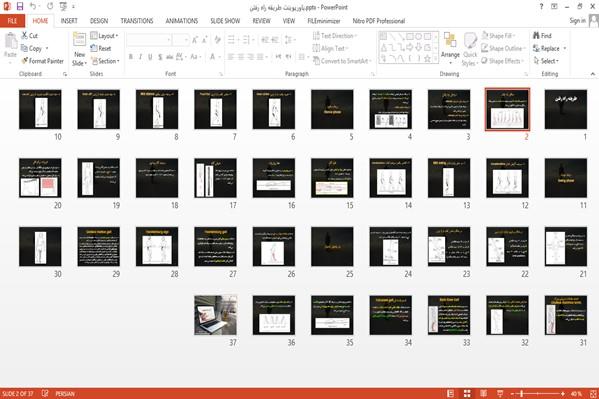Switch to DESIGN tab

tap(99, 21)
